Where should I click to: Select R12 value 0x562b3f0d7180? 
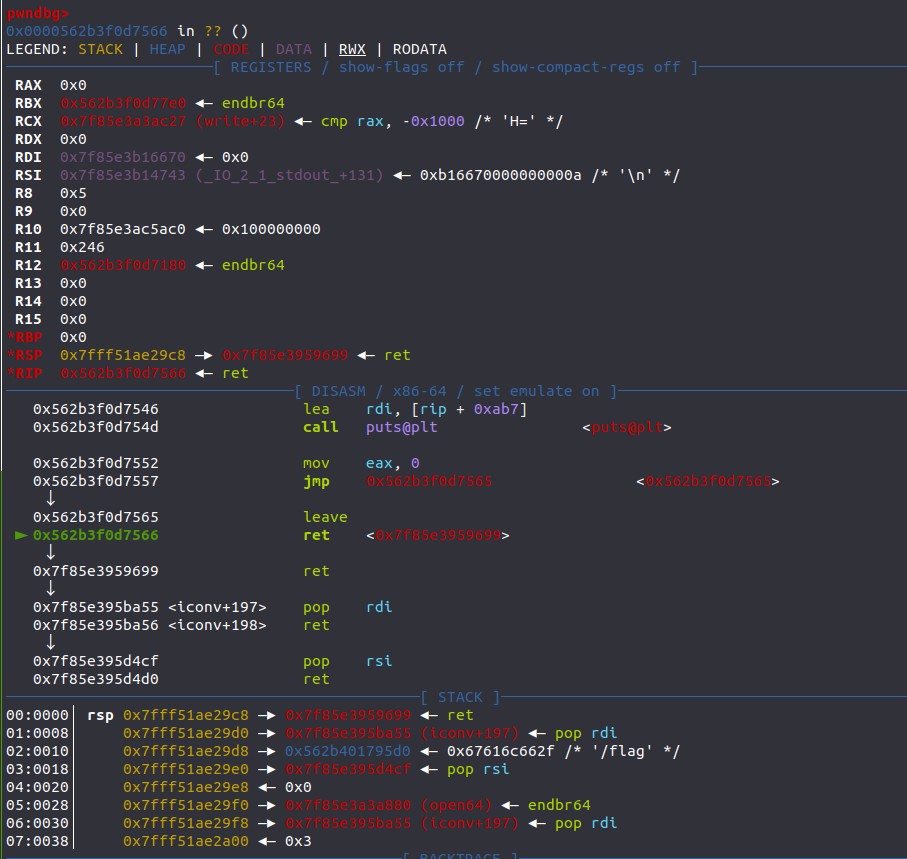point(123,265)
